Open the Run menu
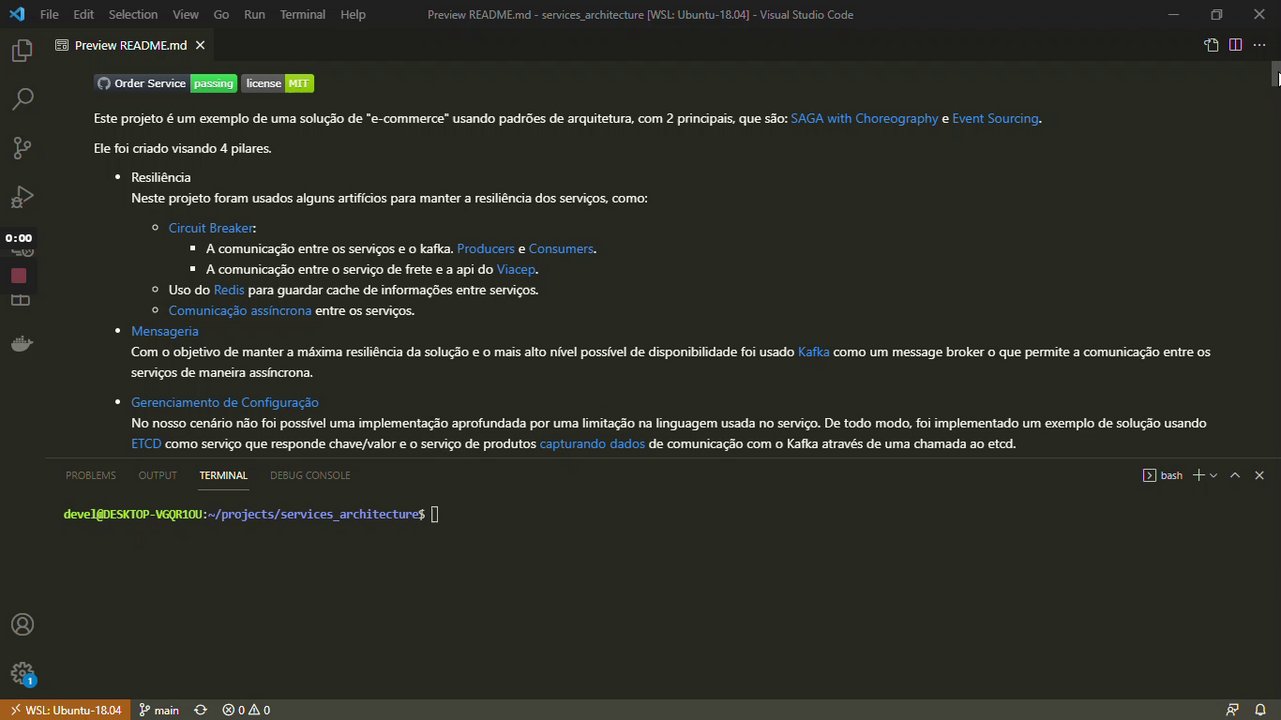Screen dimensions: 1281x720 click(x=255, y=14)
